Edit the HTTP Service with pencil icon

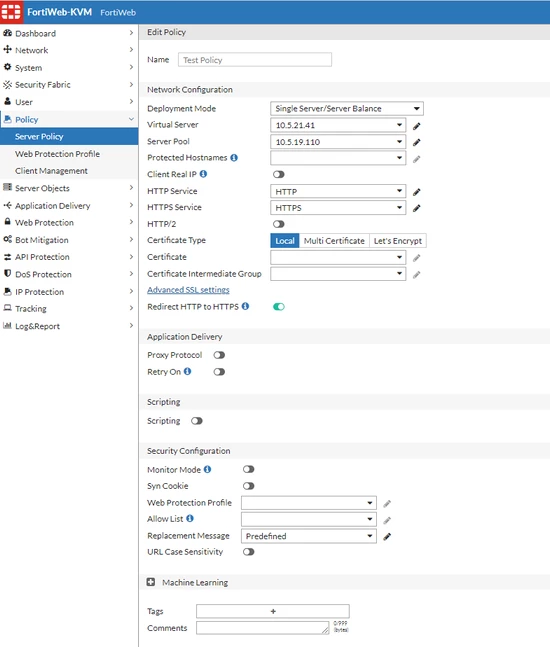pyautogui.click(x=417, y=192)
